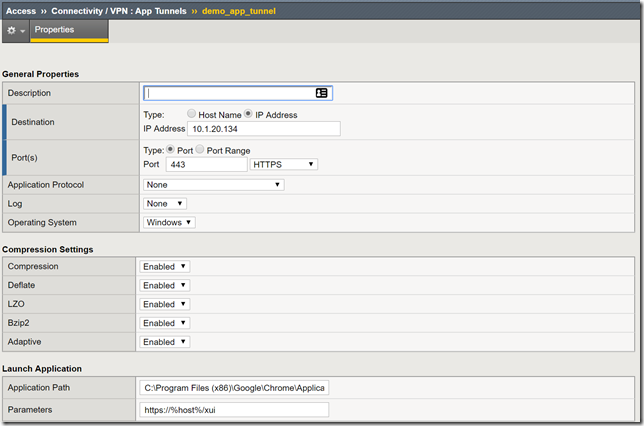
Task: Click the gear settings icon
Action: pyautogui.click(x=12, y=31)
